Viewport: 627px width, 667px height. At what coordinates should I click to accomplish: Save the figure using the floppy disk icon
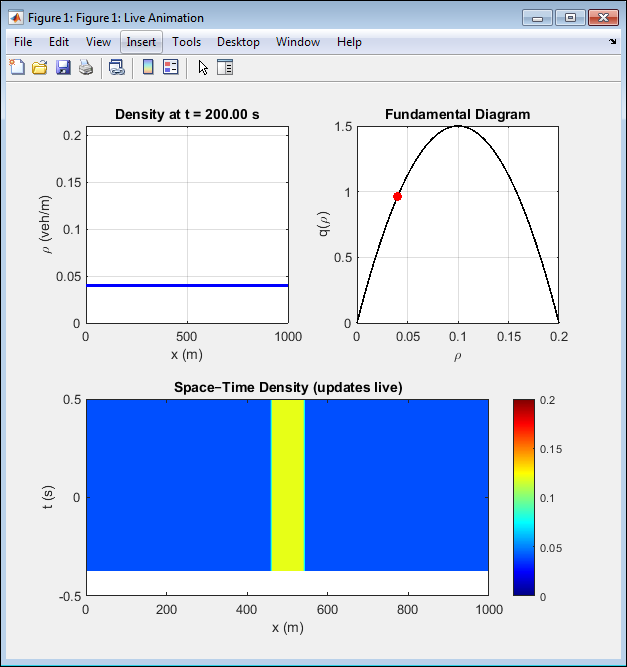(x=63, y=67)
